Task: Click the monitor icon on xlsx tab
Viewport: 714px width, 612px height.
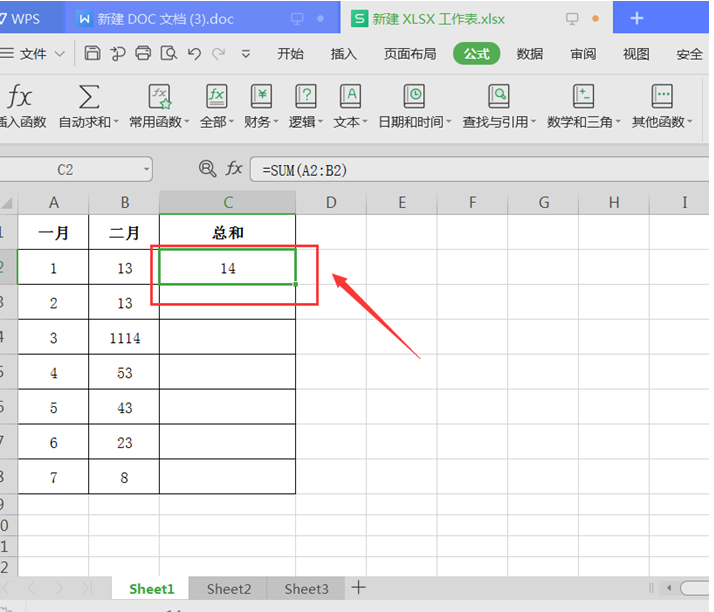Action: pos(572,19)
